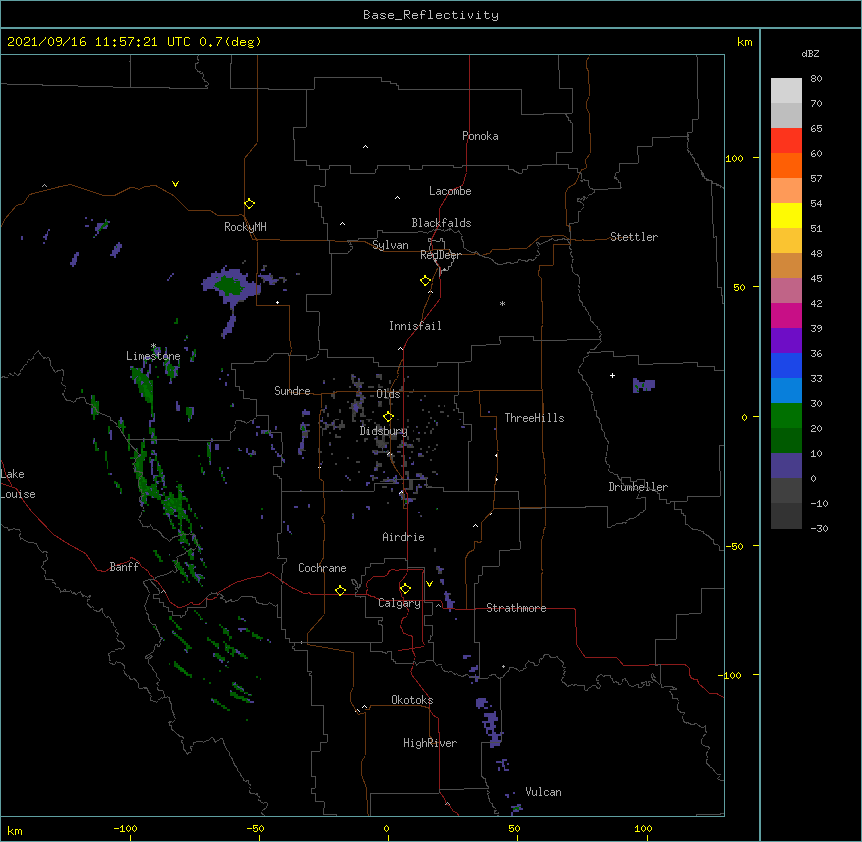The height and width of the screenshot is (842, 862).
Task: Click the Limestone label
Action: (x=153, y=356)
